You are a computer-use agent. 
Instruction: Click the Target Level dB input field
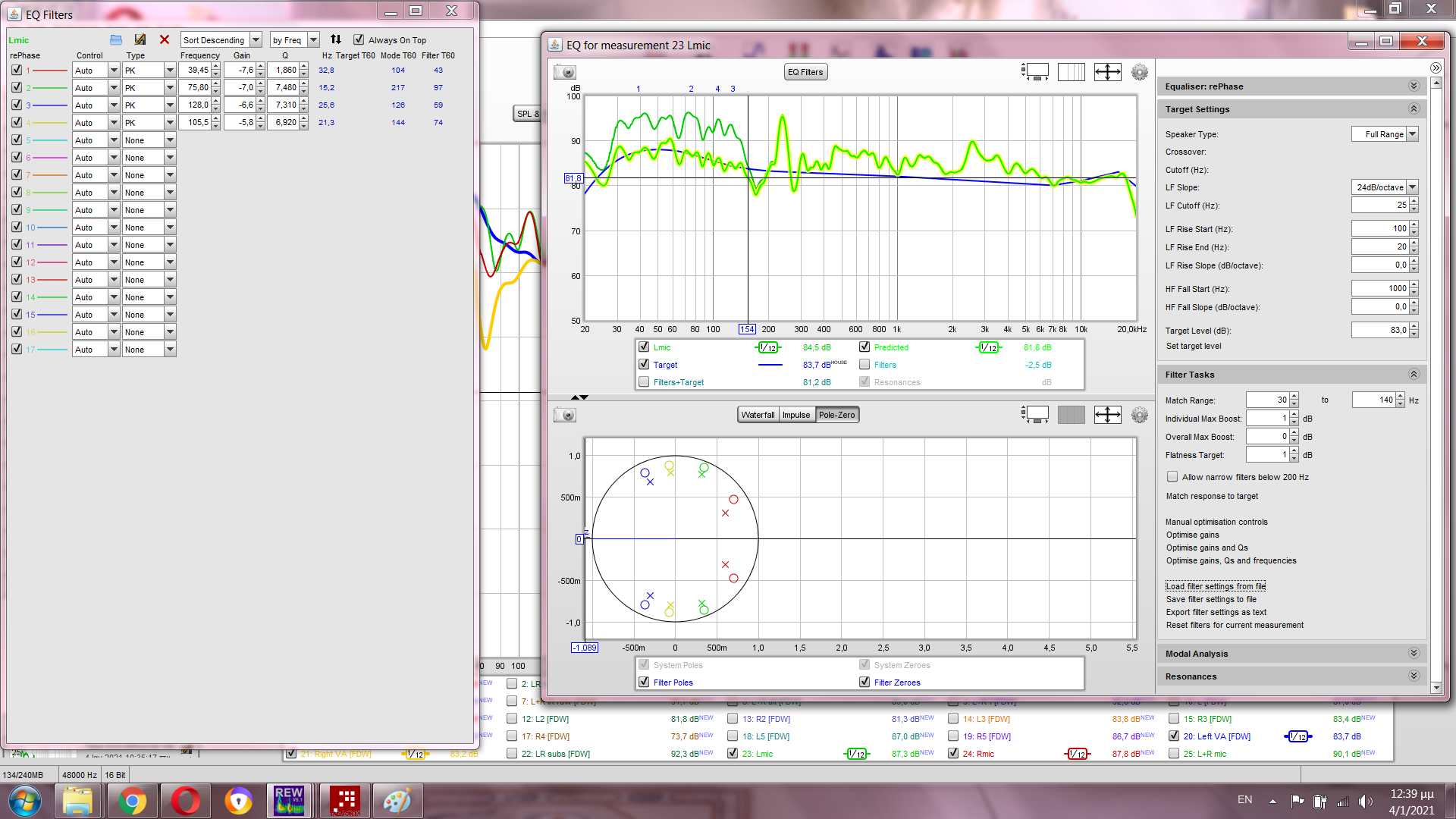tap(1379, 330)
